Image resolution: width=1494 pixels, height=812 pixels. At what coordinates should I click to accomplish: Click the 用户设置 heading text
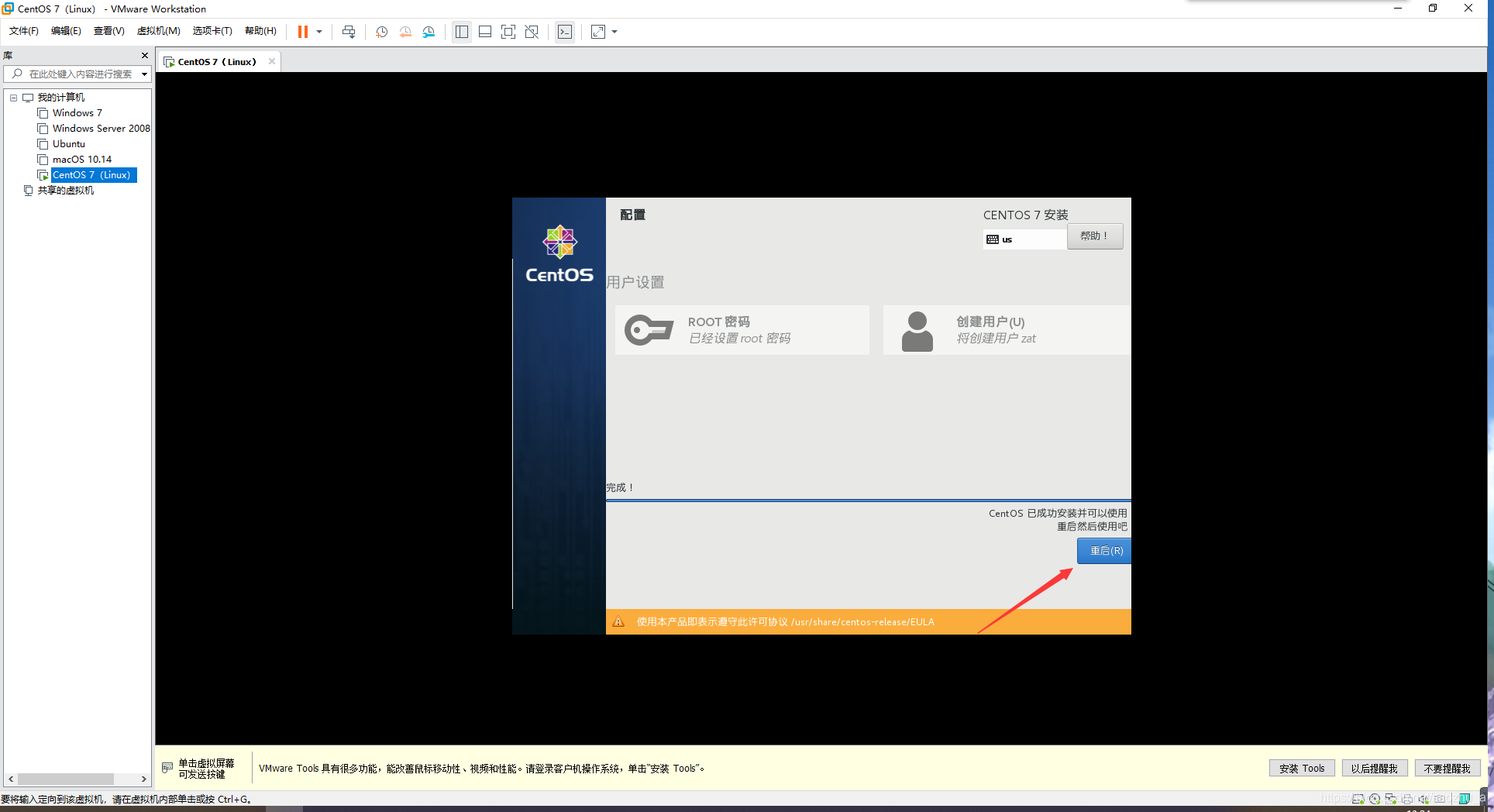635,282
